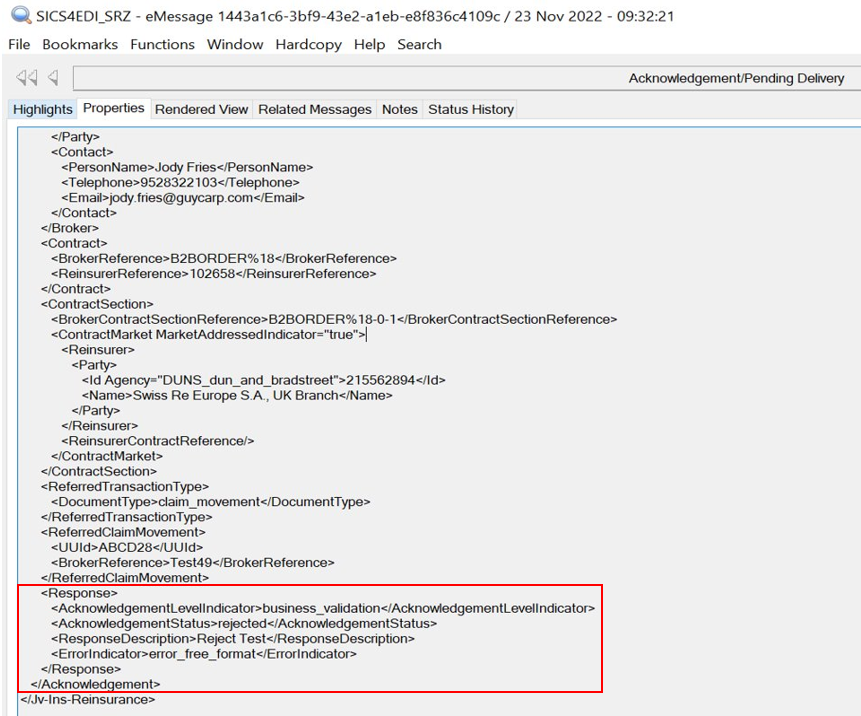Open the Hardcopy menu

[x=308, y=44]
